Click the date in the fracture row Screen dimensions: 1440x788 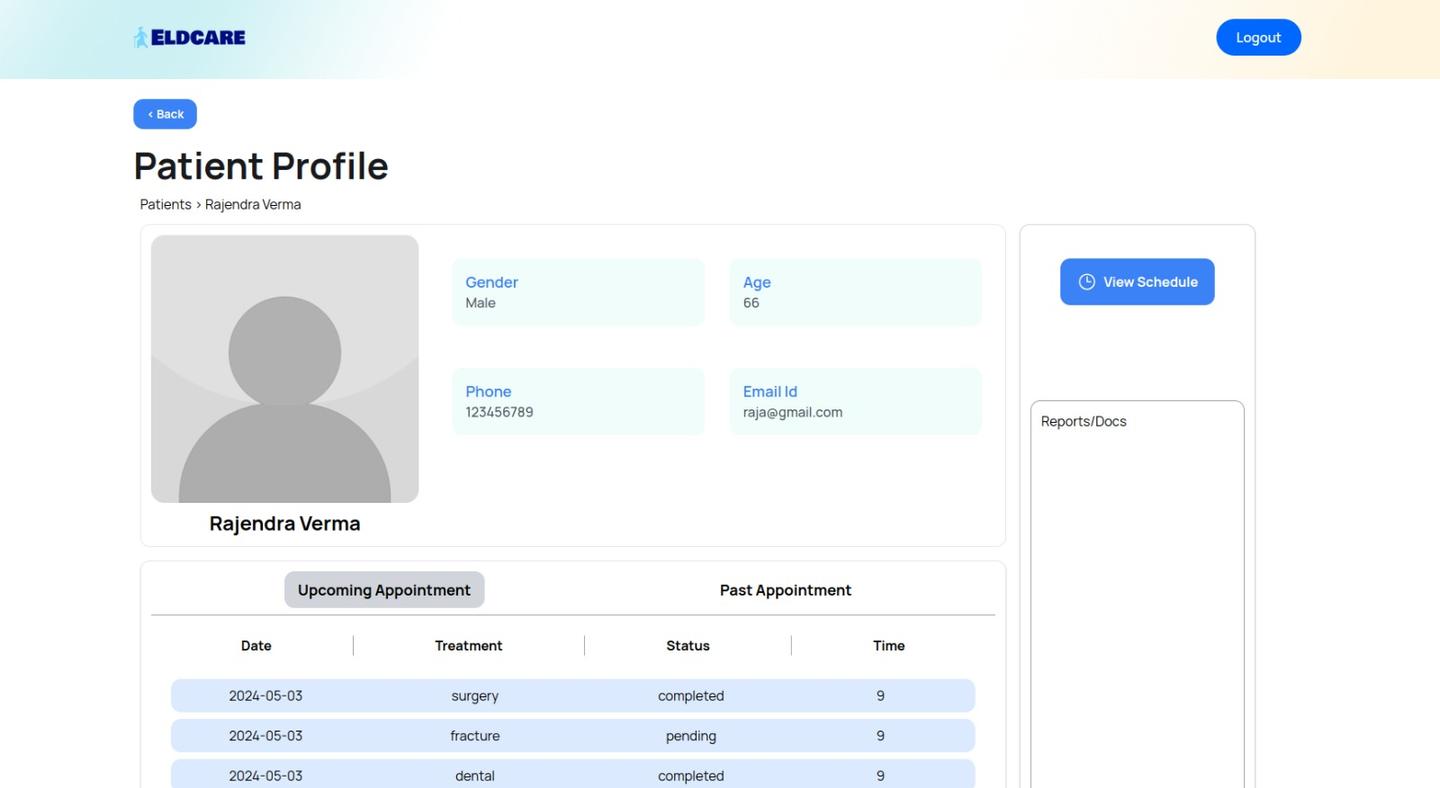(265, 736)
